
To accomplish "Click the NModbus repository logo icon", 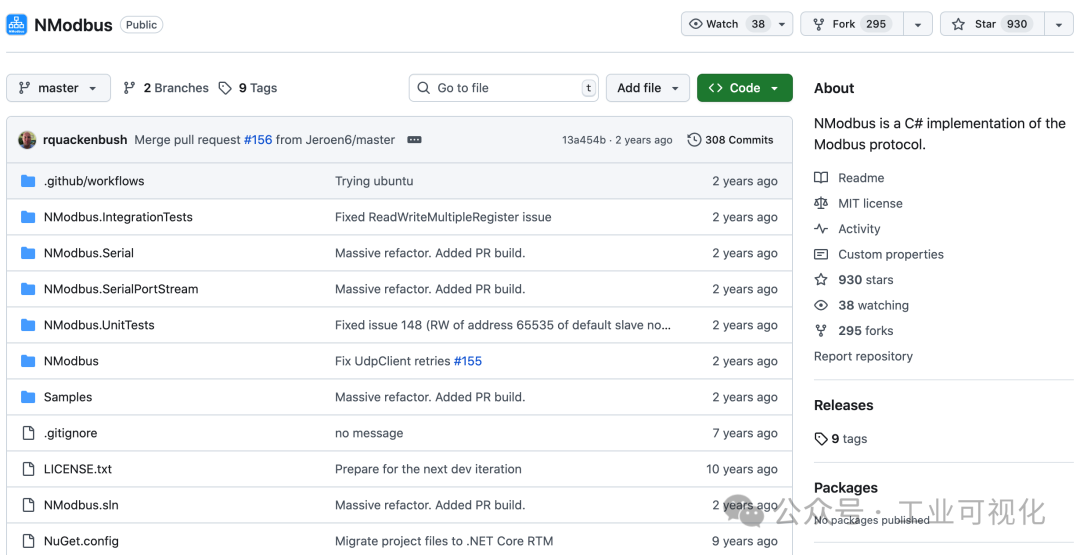I will [17, 25].
